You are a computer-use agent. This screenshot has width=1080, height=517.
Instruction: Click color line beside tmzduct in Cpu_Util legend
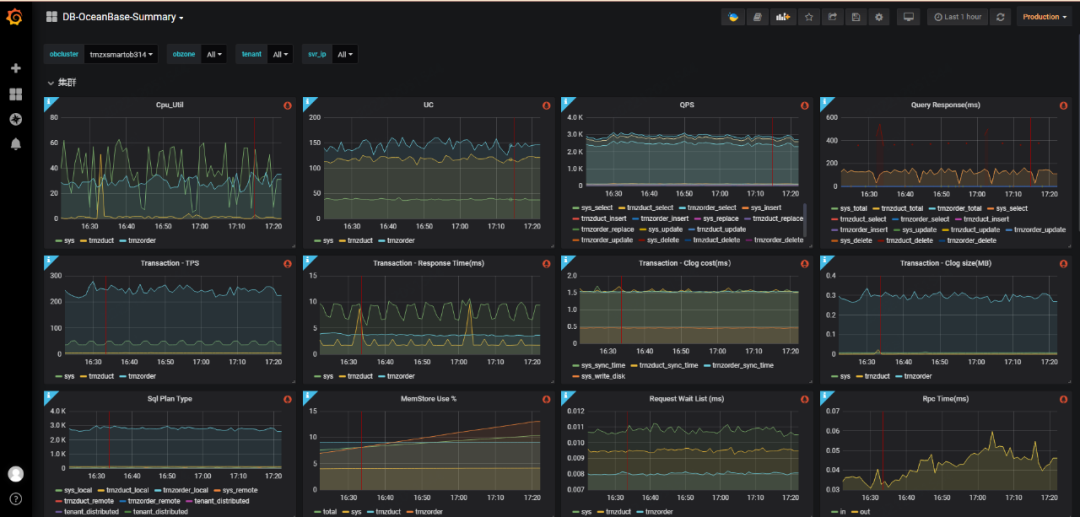click(85, 241)
